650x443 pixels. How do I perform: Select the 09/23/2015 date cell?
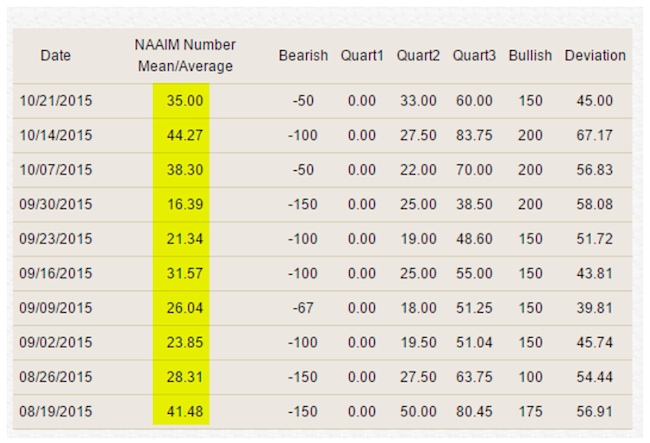point(56,239)
